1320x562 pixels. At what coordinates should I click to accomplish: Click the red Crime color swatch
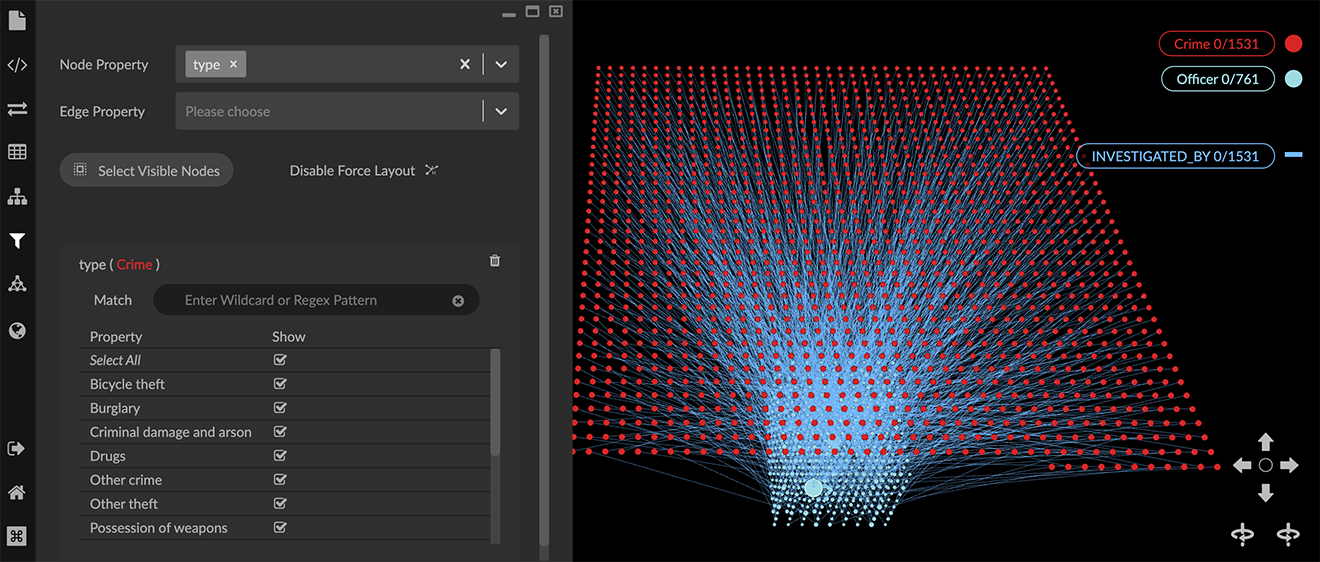tap(1293, 44)
